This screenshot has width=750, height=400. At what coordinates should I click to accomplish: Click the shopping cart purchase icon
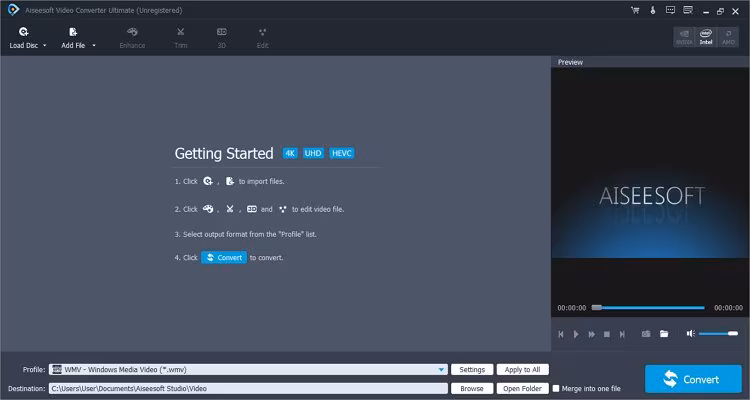coord(635,10)
